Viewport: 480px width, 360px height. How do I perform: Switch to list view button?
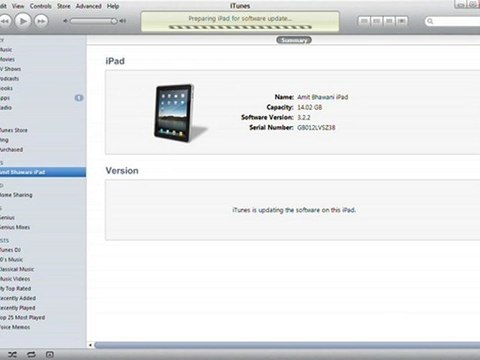364,21
